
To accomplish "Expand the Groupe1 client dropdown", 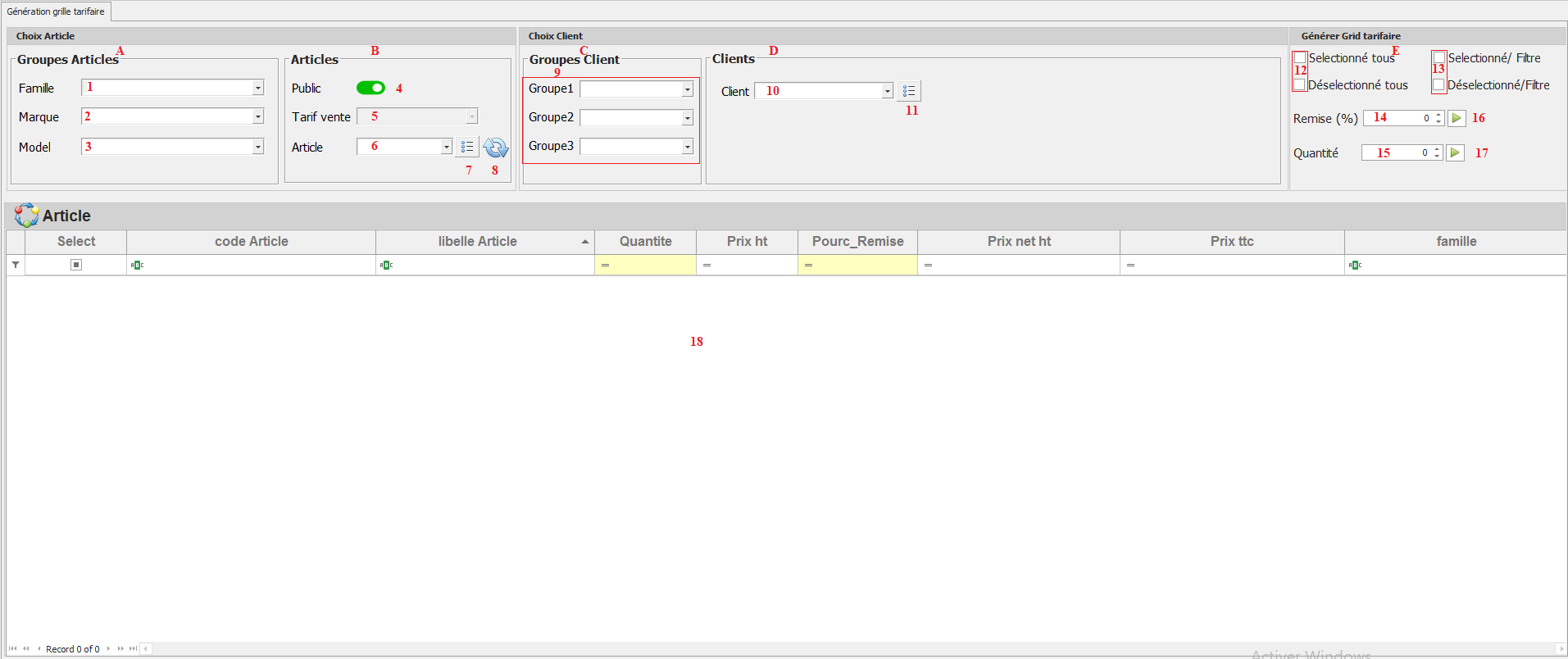I will coord(688,89).
